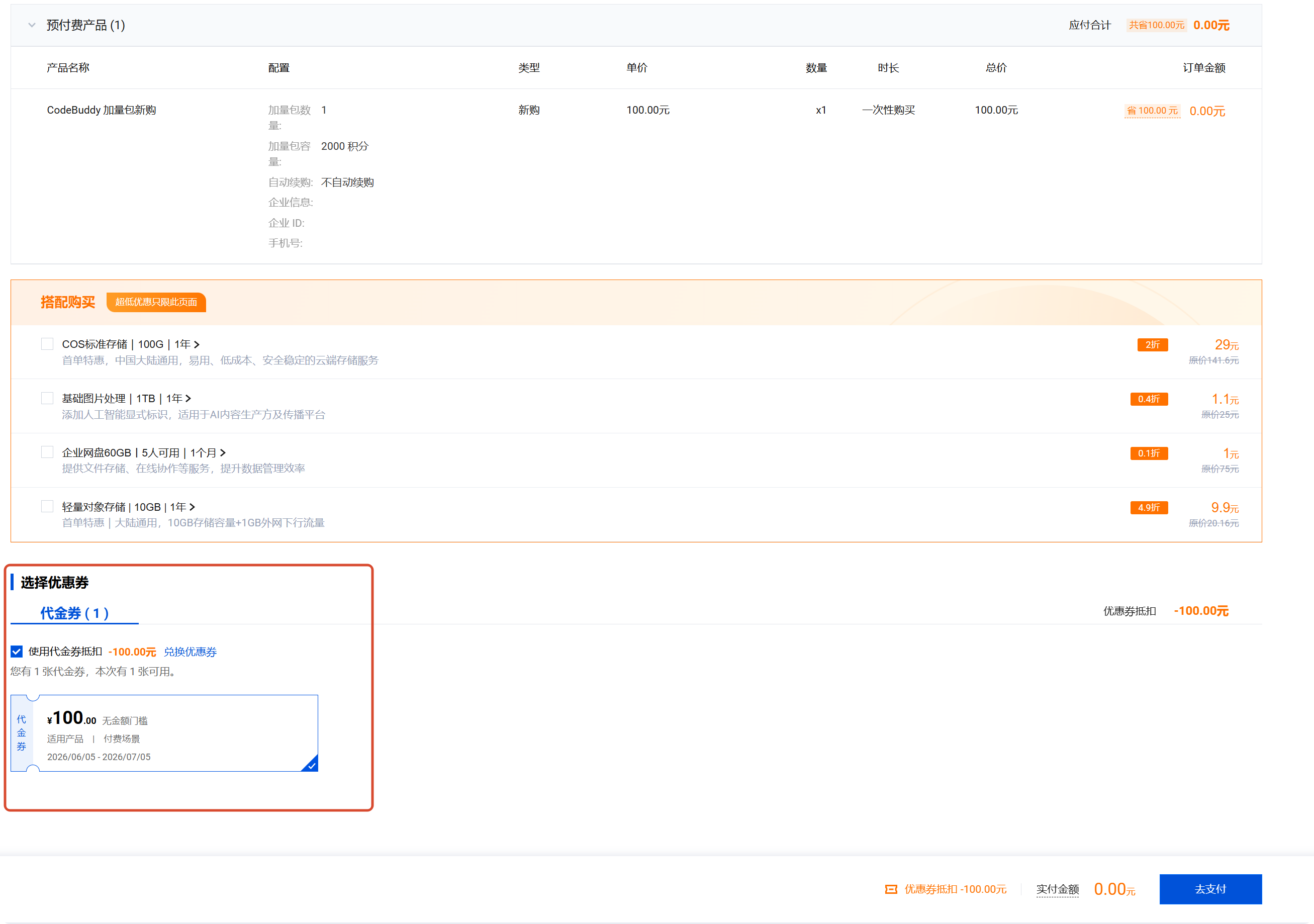Click the 去支付 button
This screenshot has height=924, width=1314.
pyautogui.click(x=1210, y=889)
